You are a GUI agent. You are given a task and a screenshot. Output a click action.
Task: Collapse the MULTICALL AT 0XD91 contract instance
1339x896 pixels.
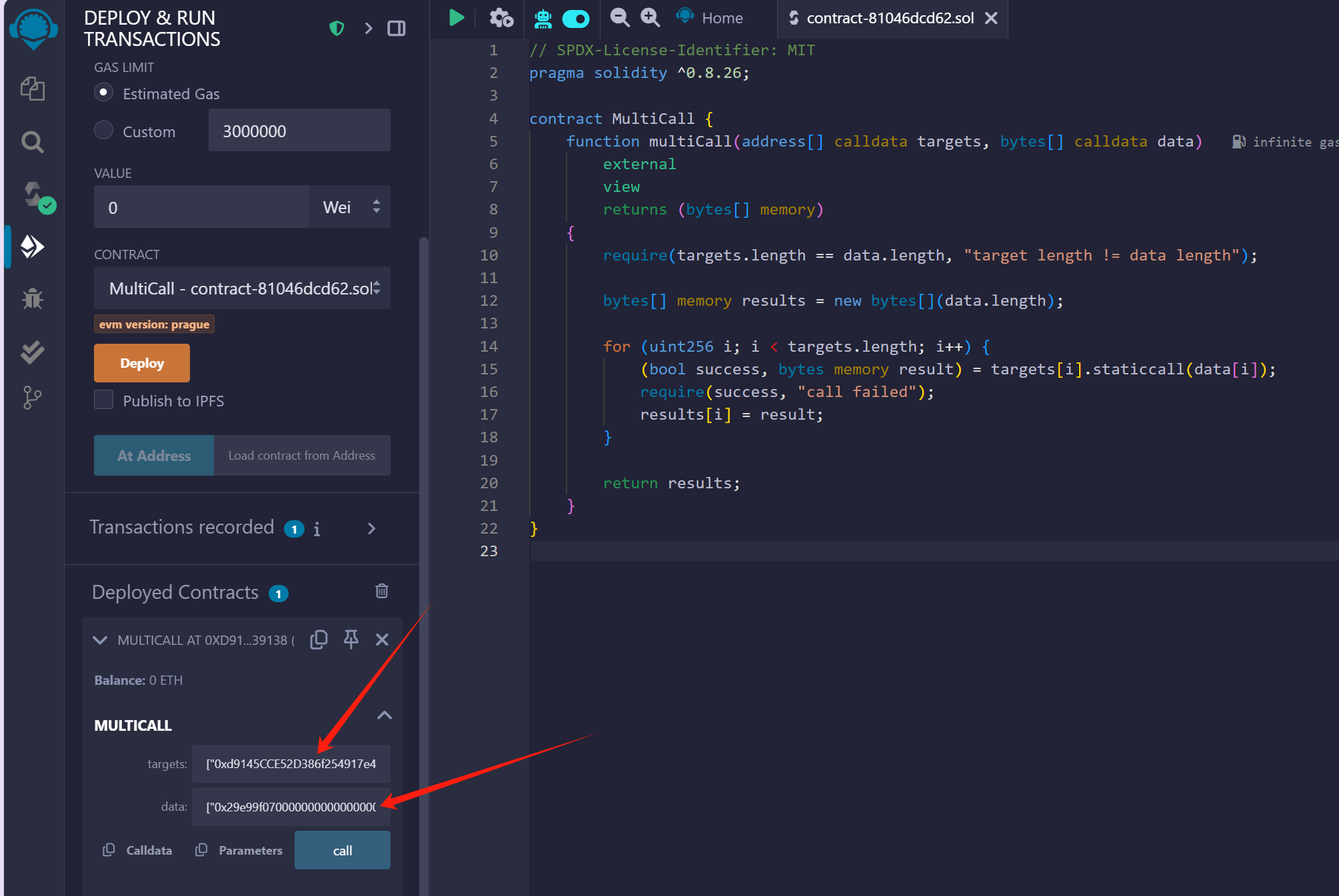pyautogui.click(x=100, y=640)
